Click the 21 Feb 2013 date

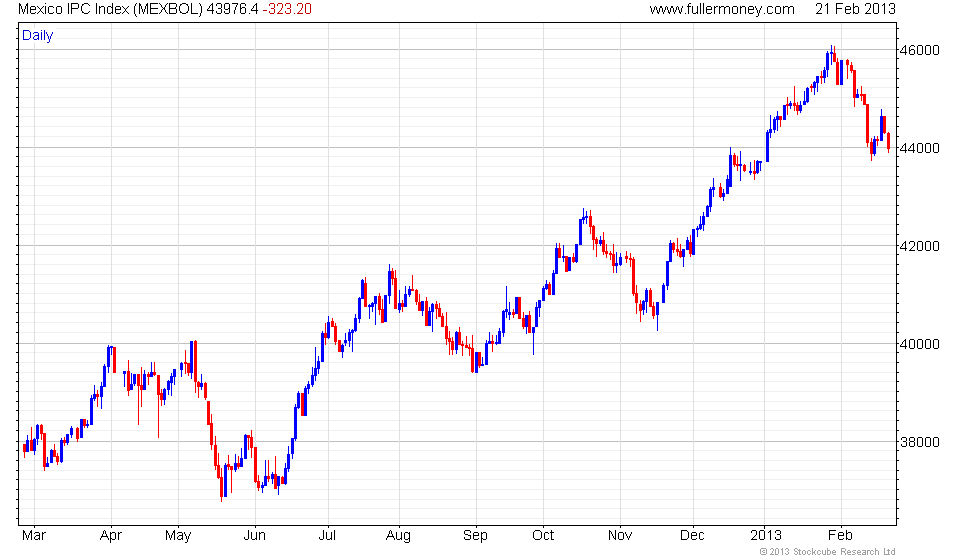point(855,9)
